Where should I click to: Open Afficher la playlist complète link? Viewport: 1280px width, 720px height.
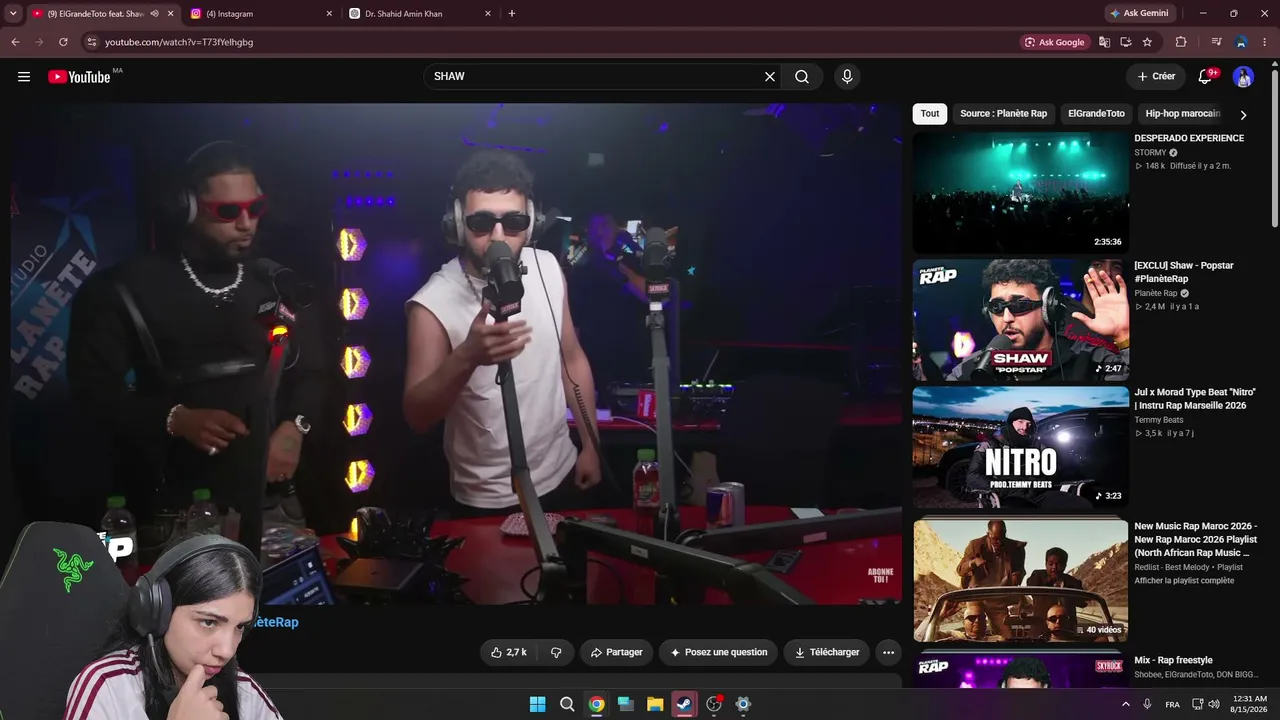(1184, 581)
